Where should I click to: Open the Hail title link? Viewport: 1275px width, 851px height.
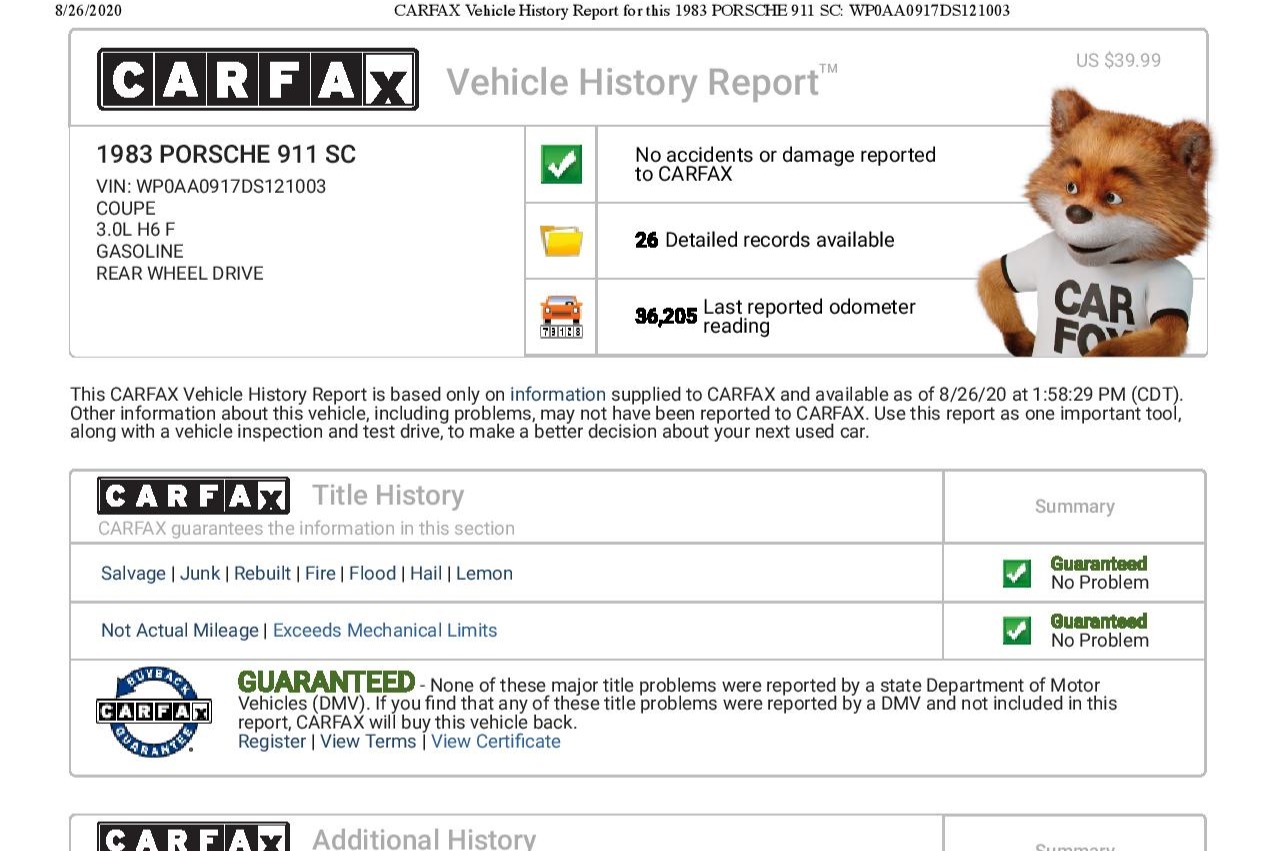426,573
